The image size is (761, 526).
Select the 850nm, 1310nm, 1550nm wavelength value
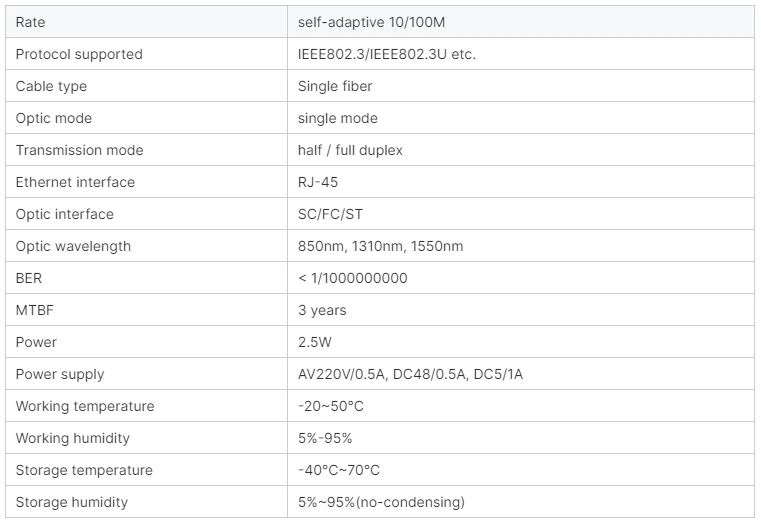(380, 246)
